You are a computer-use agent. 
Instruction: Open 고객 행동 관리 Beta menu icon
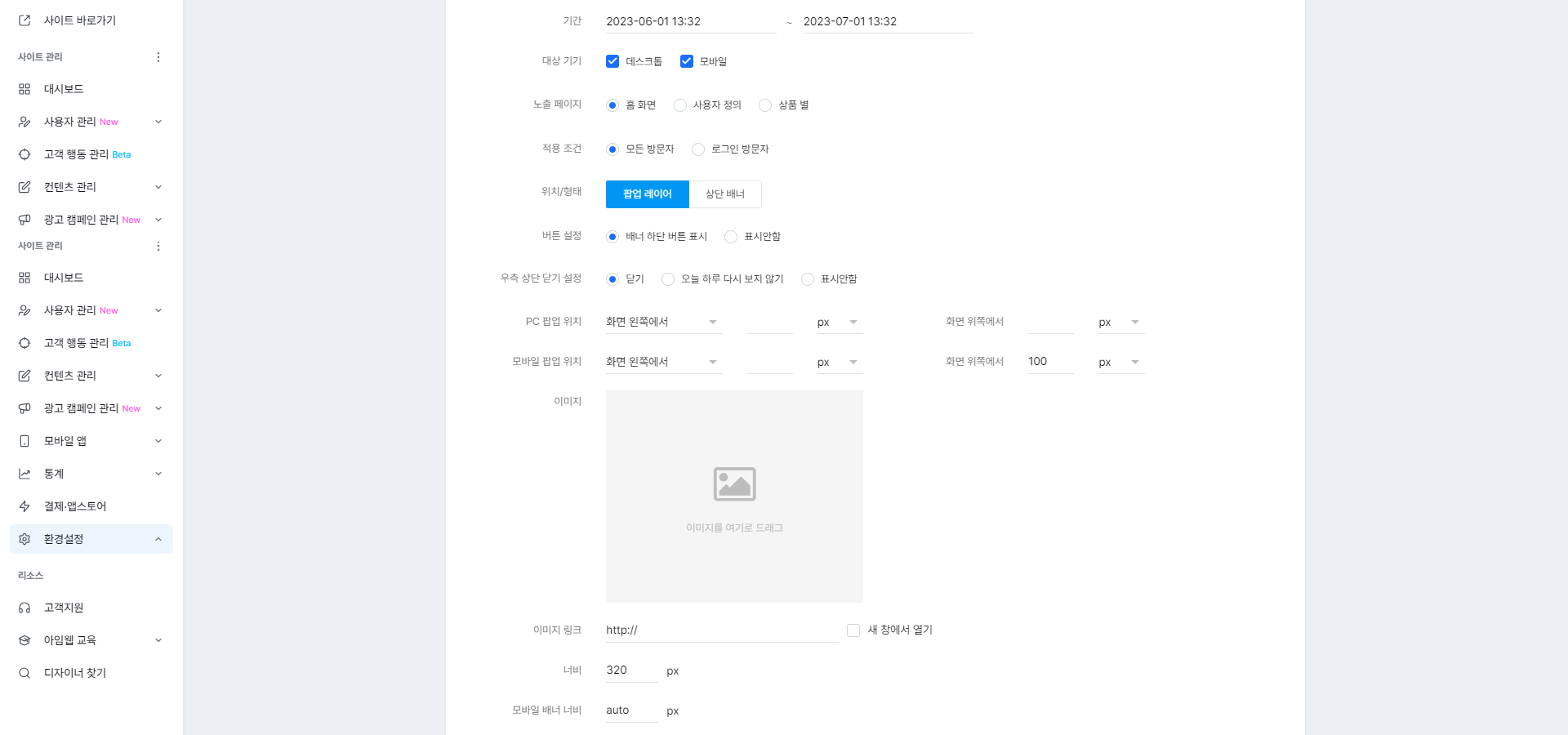pyautogui.click(x=24, y=154)
